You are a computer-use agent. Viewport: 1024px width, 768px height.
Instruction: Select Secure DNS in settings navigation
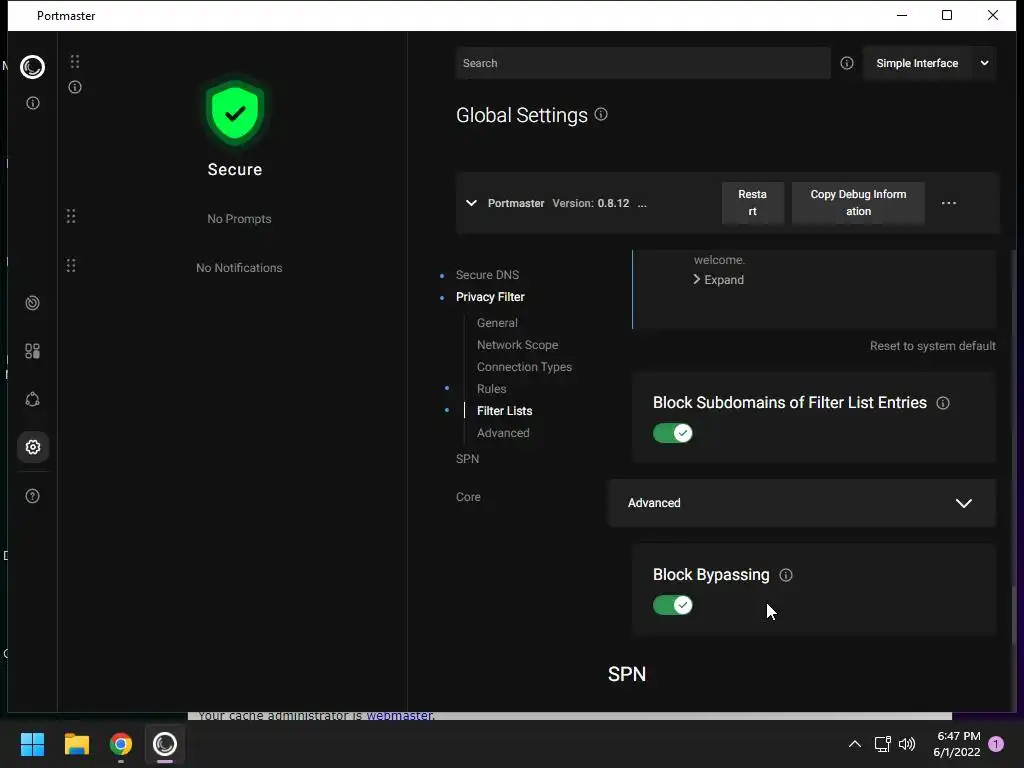[487, 275]
